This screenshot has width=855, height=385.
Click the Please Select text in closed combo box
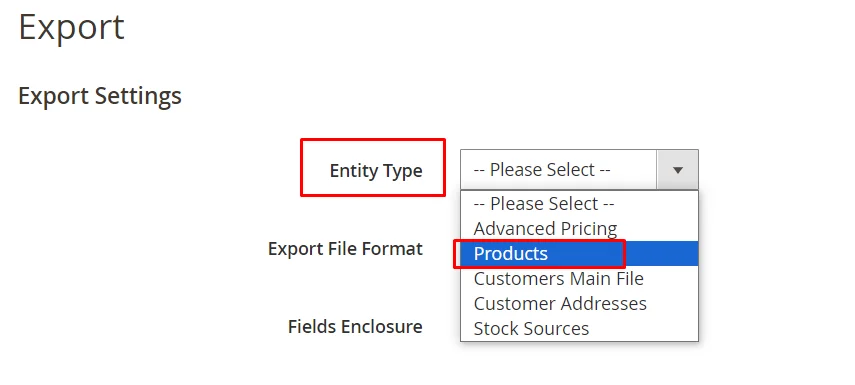tap(542, 170)
